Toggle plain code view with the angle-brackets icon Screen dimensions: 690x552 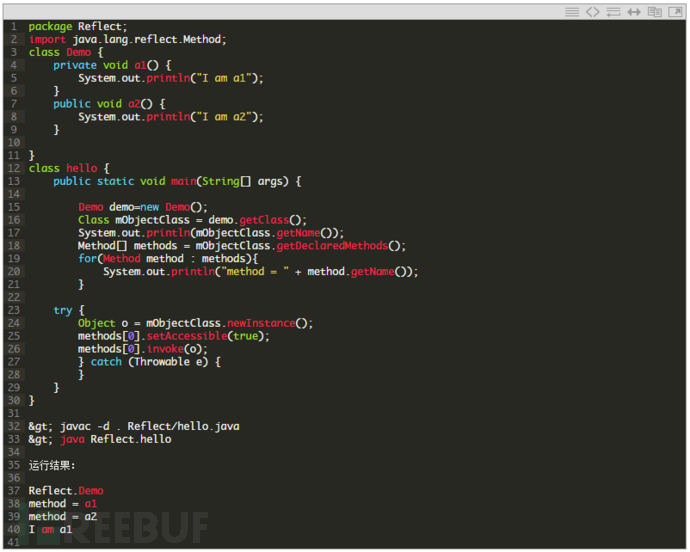click(592, 12)
